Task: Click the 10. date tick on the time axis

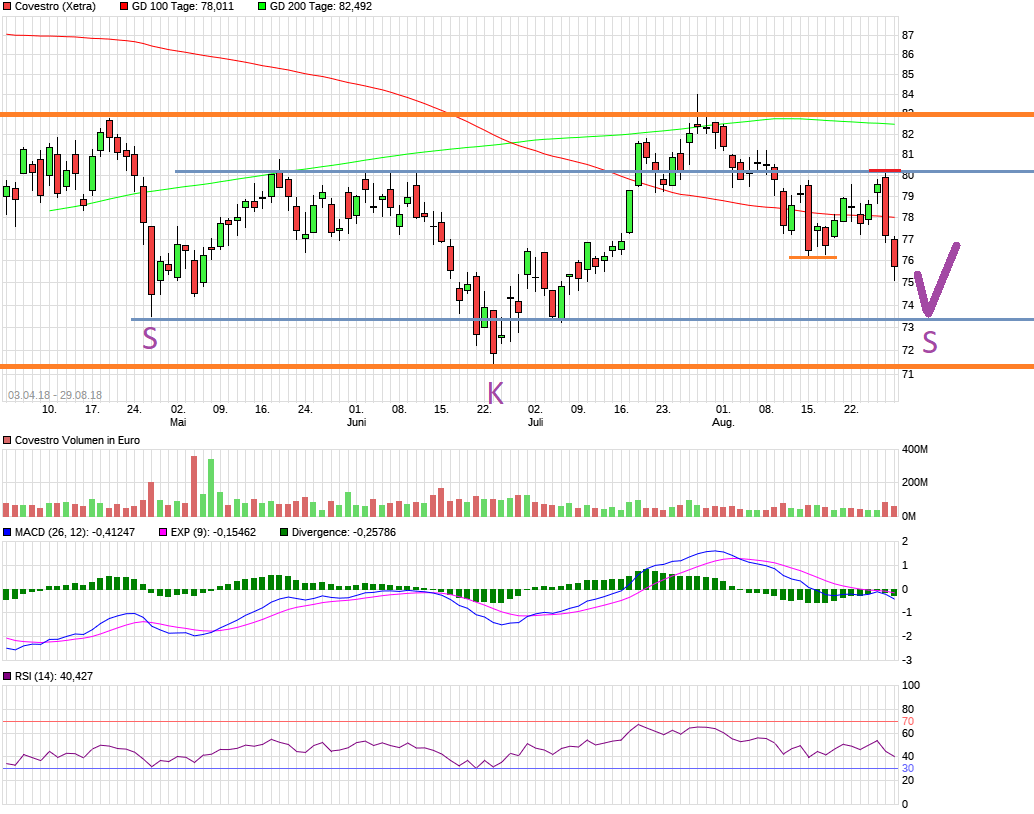Action: click(x=49, y=410)
